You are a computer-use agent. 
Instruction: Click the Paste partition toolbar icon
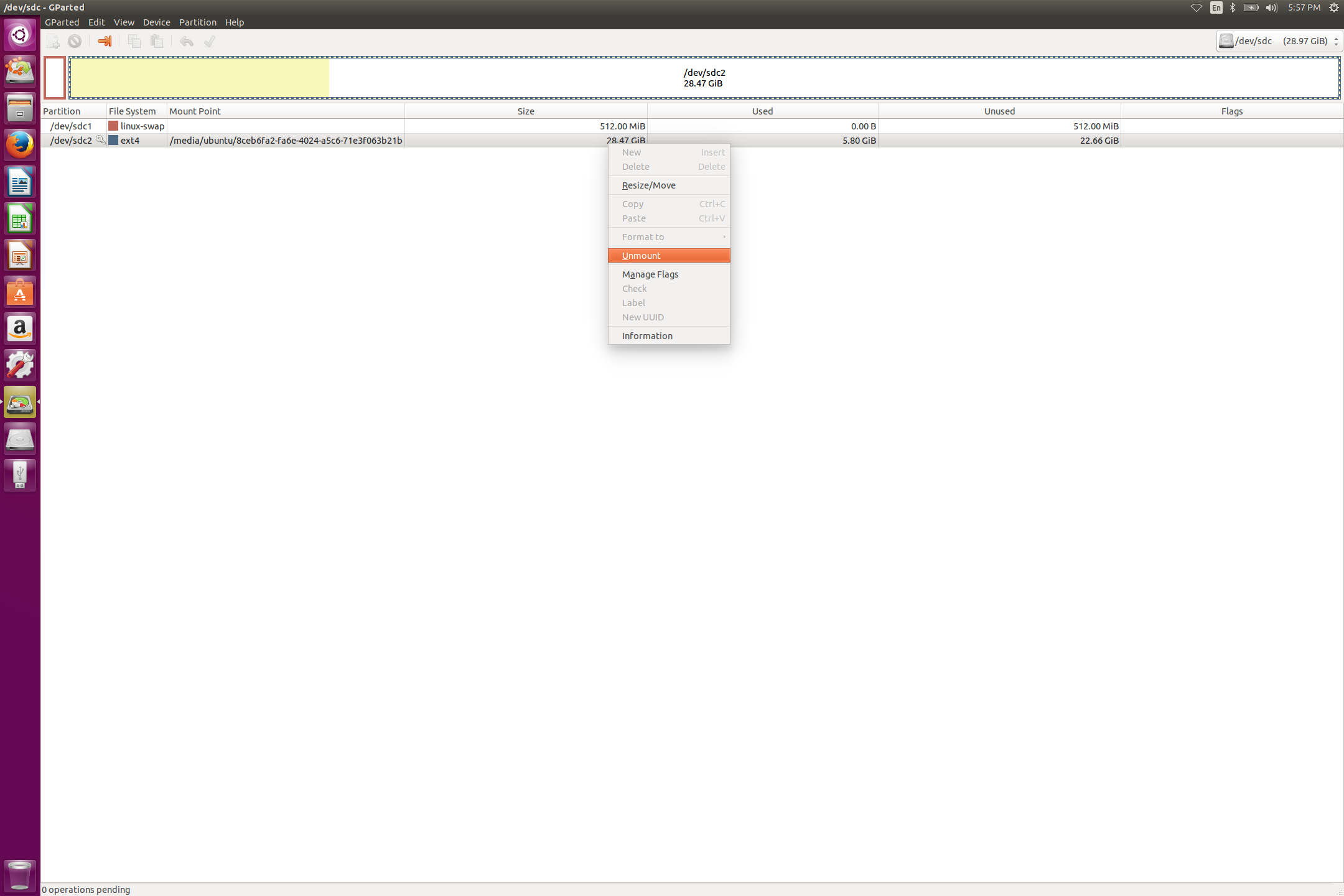pyautogui.click(x=157, y=41)
